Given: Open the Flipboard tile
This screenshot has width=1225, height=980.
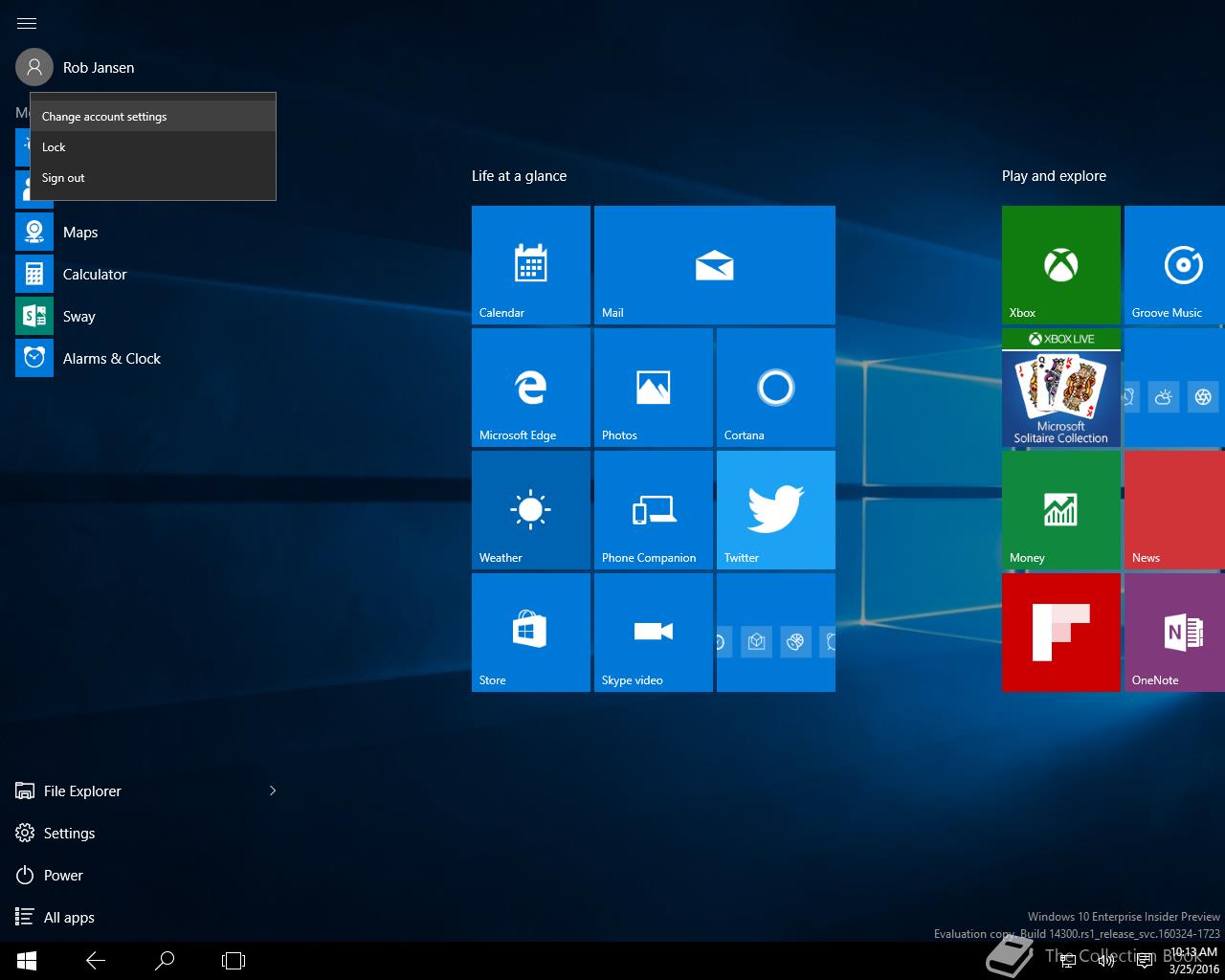Looking at the screenshot, I should pos(1061,633).
